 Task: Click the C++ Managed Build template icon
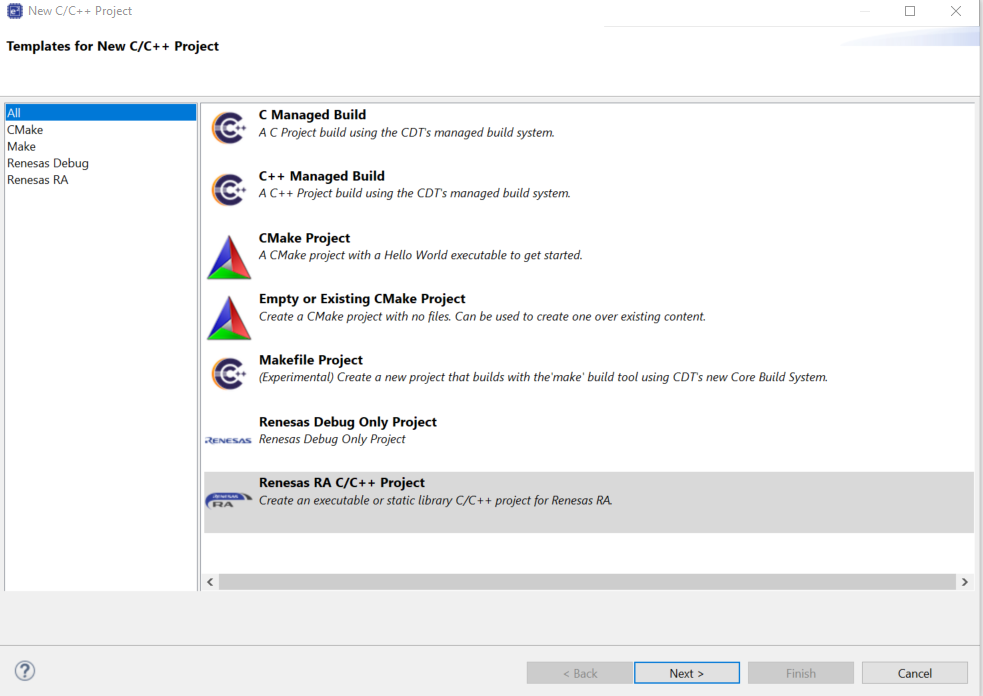[229, 189]
